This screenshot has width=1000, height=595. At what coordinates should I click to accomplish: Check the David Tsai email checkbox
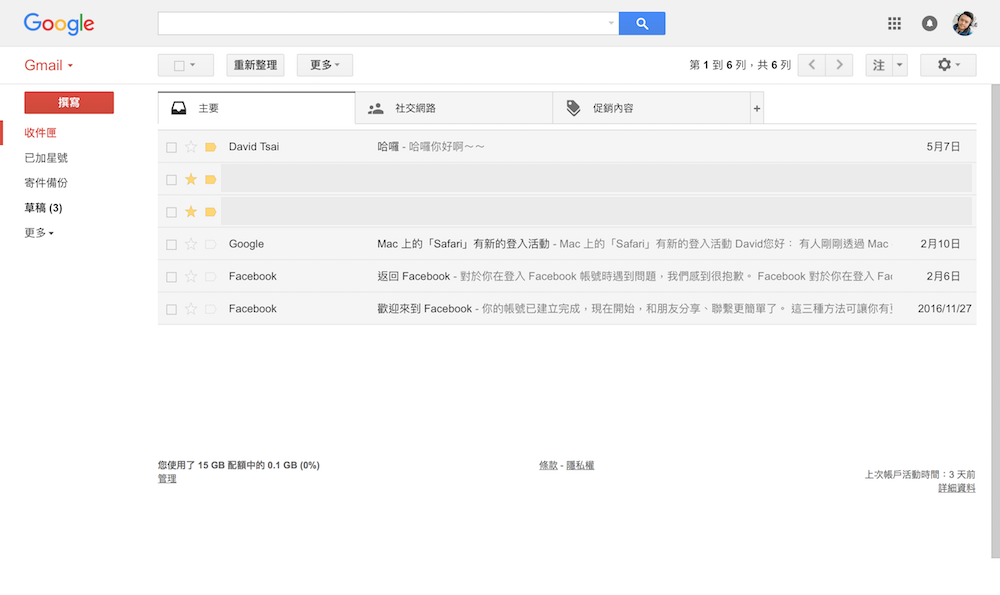[171, 147]
